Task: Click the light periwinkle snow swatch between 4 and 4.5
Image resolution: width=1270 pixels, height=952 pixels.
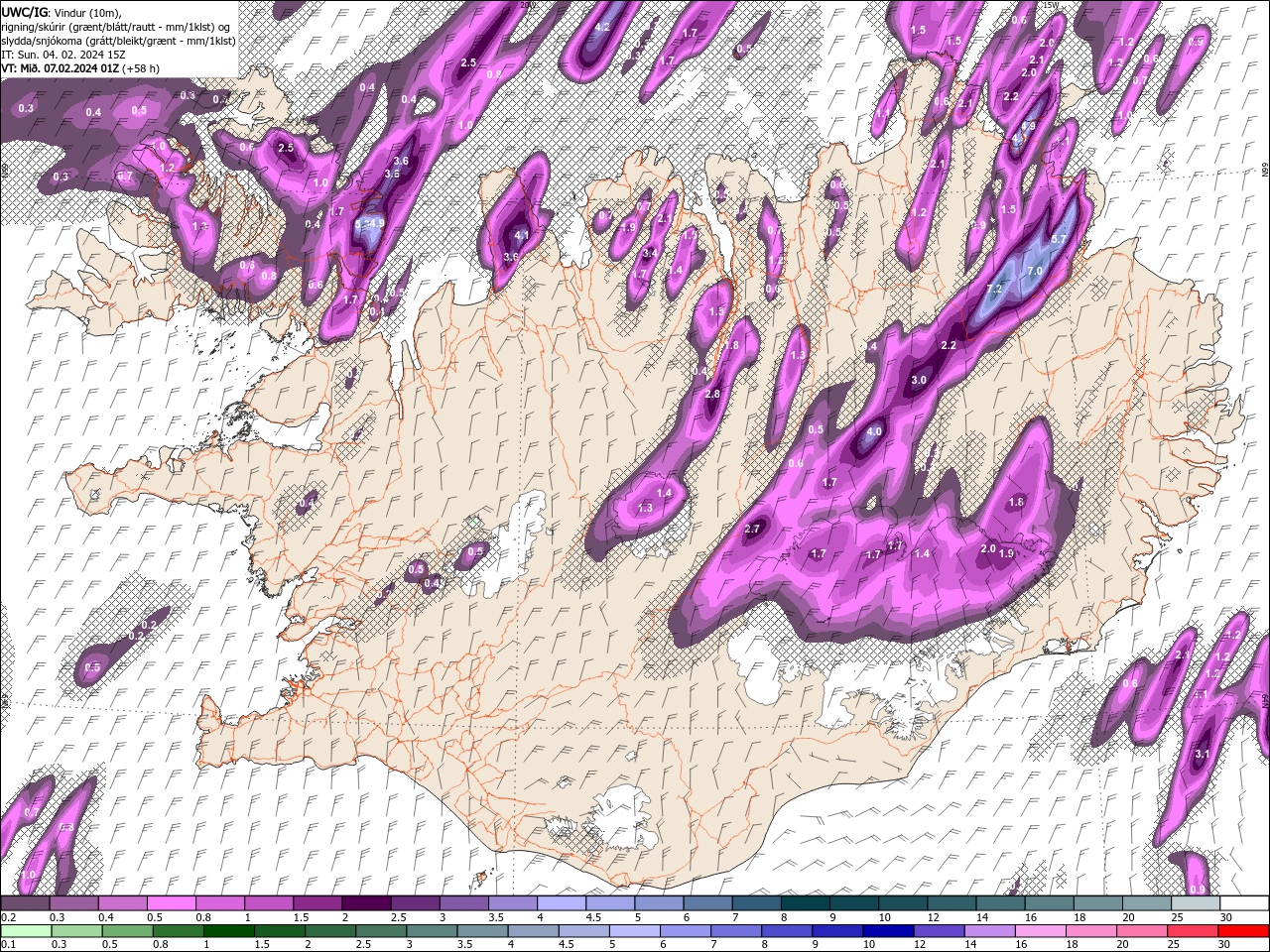Action: click(562, 902)
